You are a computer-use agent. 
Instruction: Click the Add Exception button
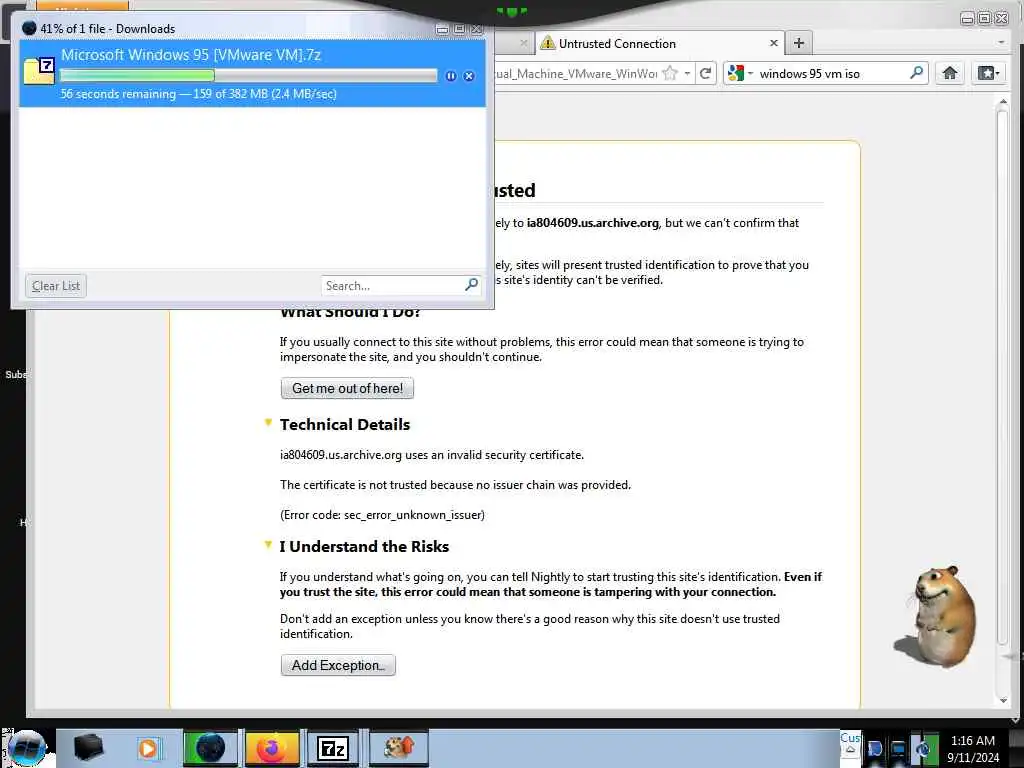(338, 665)
